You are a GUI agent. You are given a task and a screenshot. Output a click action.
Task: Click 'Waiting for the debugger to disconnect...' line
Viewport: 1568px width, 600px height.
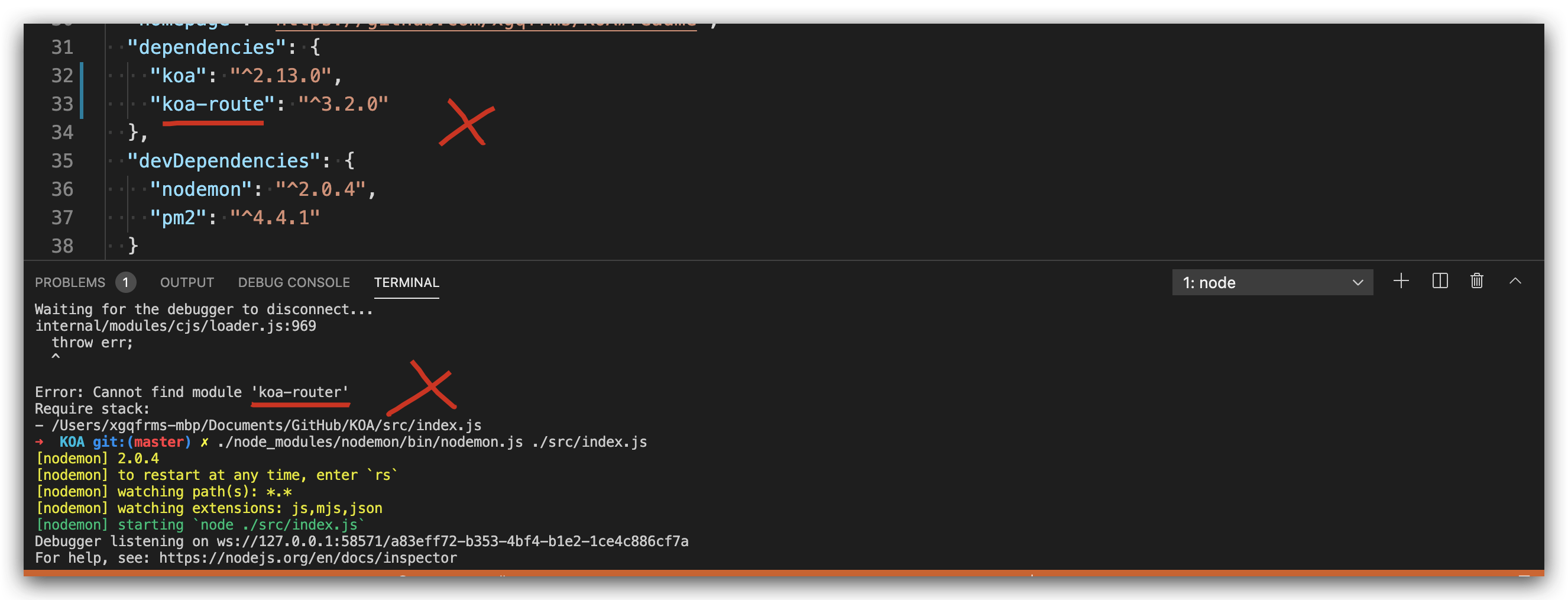click(x=204, y=309)
